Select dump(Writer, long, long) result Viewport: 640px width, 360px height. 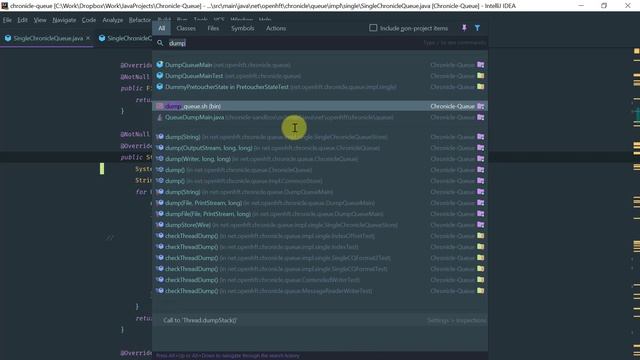[320, 159]
